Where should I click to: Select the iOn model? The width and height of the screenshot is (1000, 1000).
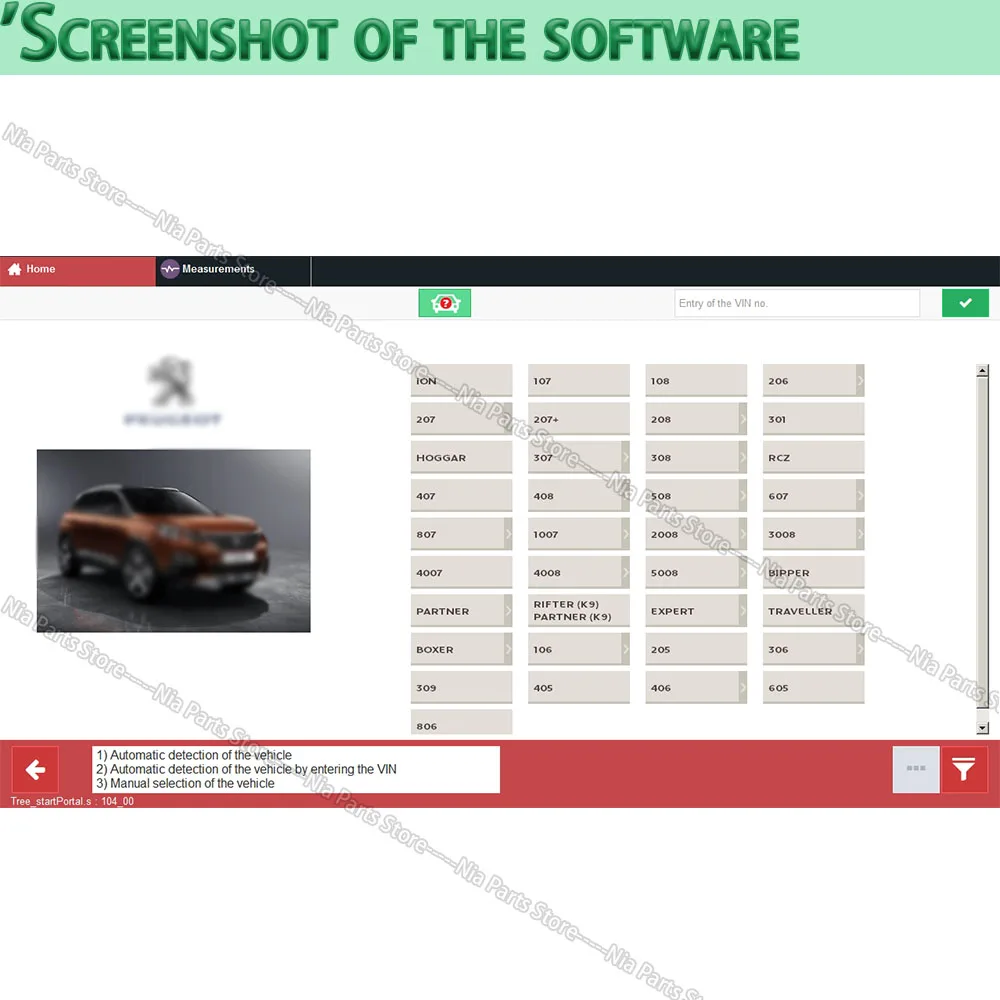(461, 381)
